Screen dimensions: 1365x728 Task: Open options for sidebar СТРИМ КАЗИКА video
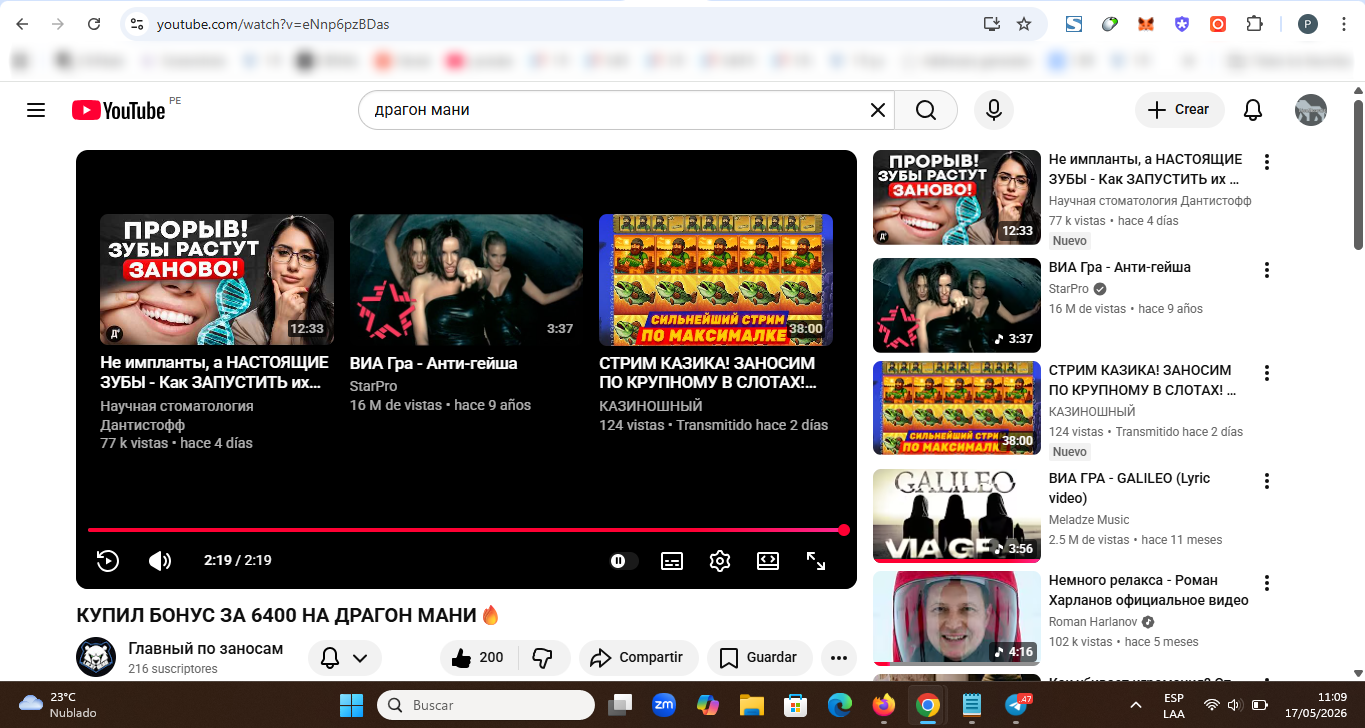pyautogui.click(x=1267, y=373)
